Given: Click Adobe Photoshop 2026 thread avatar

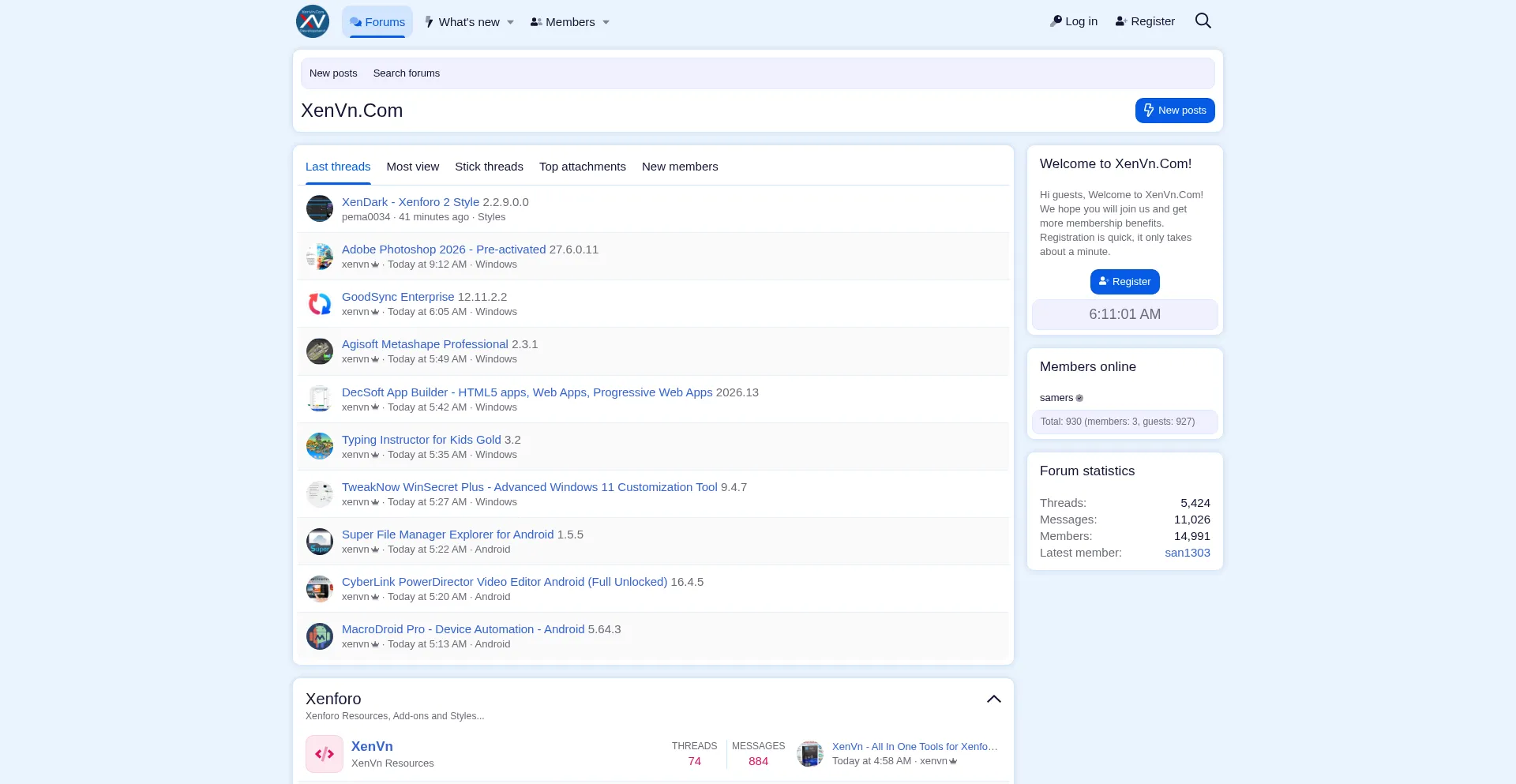Looking at the screenshot, I should click(x=320, y=257).
